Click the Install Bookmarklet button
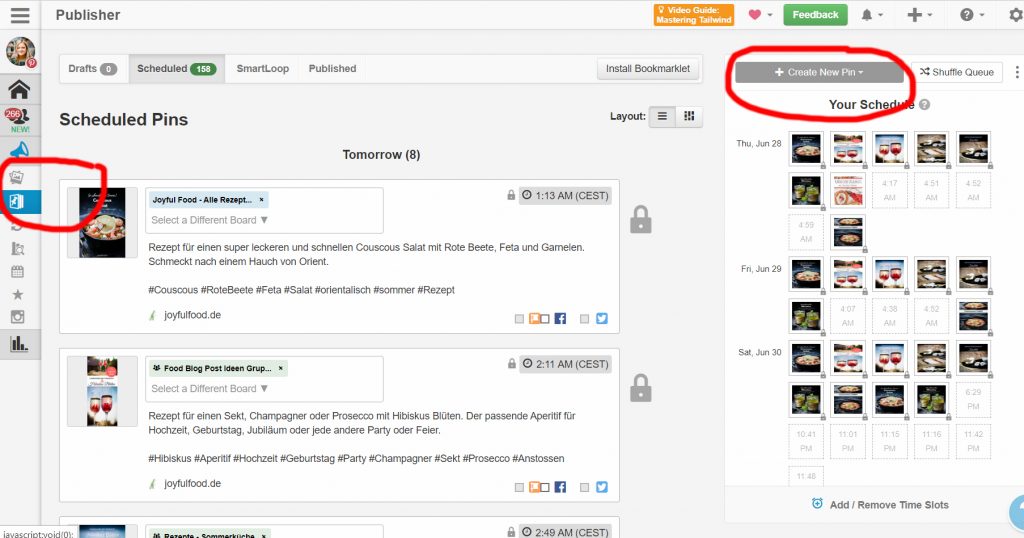Image resolution: width=1024 pixels, height=538 pixels. point(647,69)
